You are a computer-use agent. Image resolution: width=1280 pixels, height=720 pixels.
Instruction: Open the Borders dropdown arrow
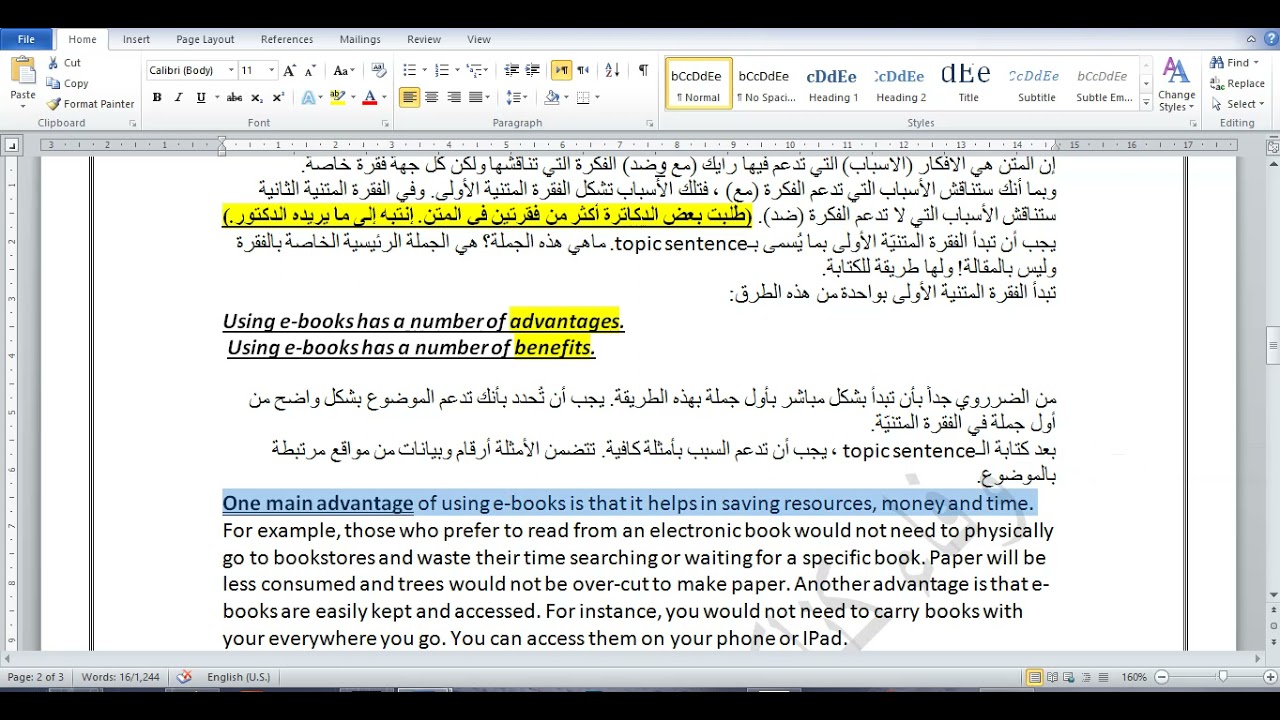point(597,97)
